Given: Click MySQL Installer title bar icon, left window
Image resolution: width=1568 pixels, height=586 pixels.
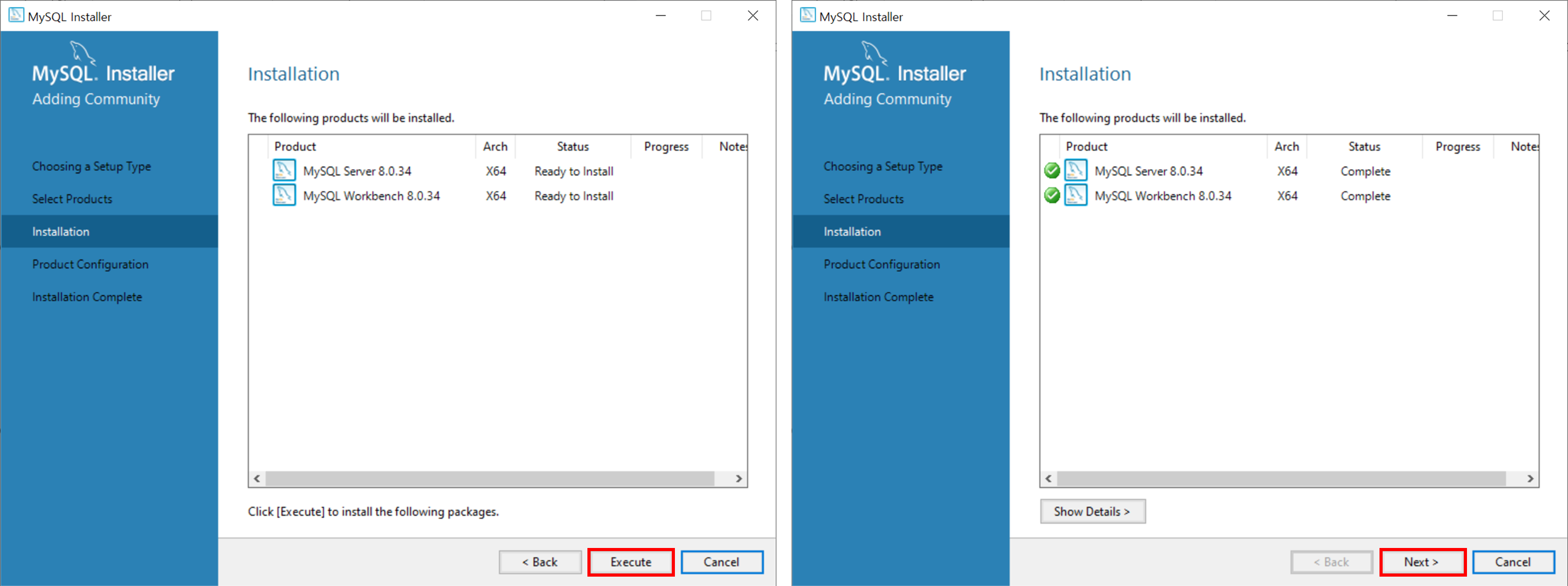Looking at the screenshot, I should 16,15.
